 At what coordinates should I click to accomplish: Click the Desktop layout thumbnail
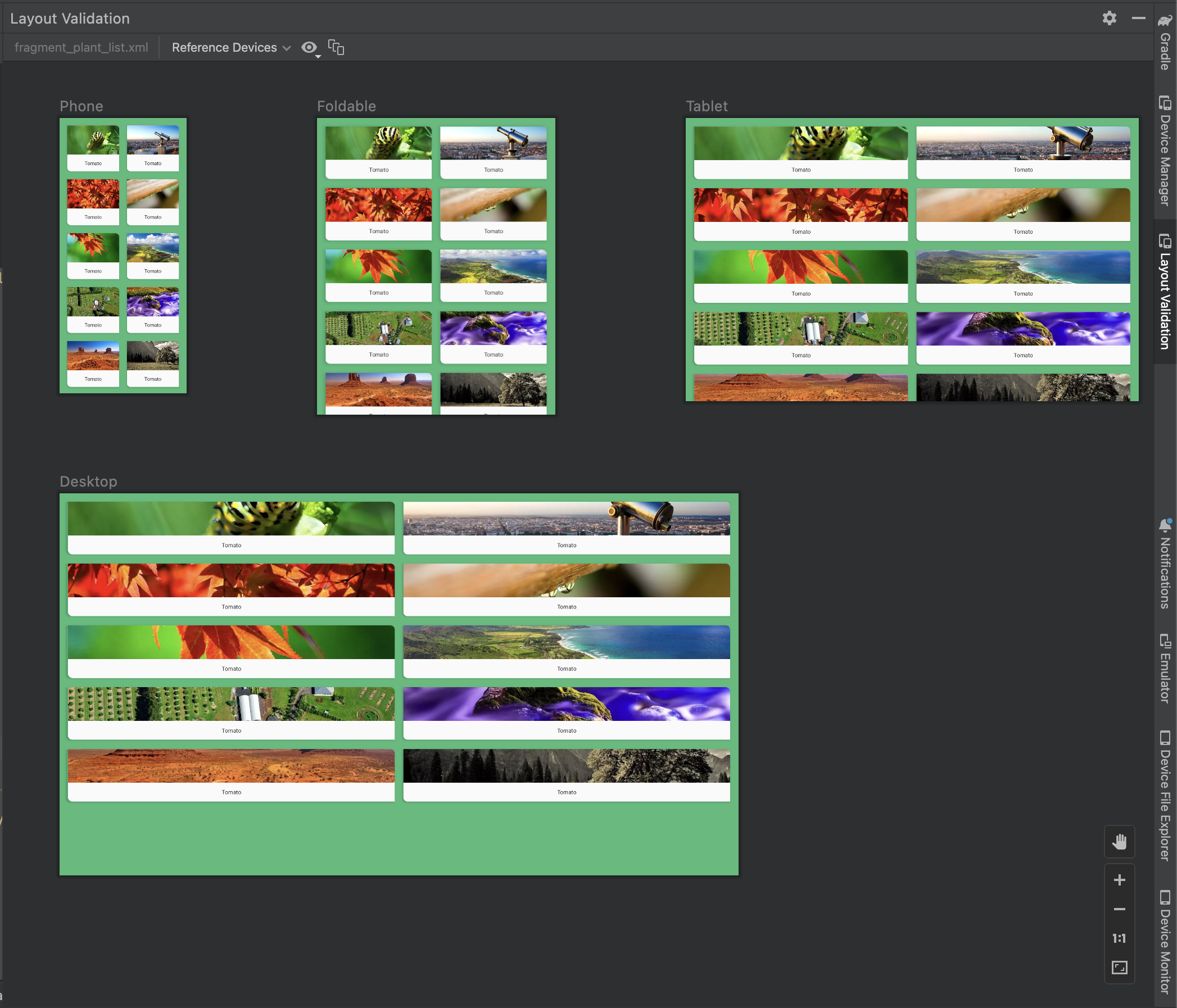[399, 681]
